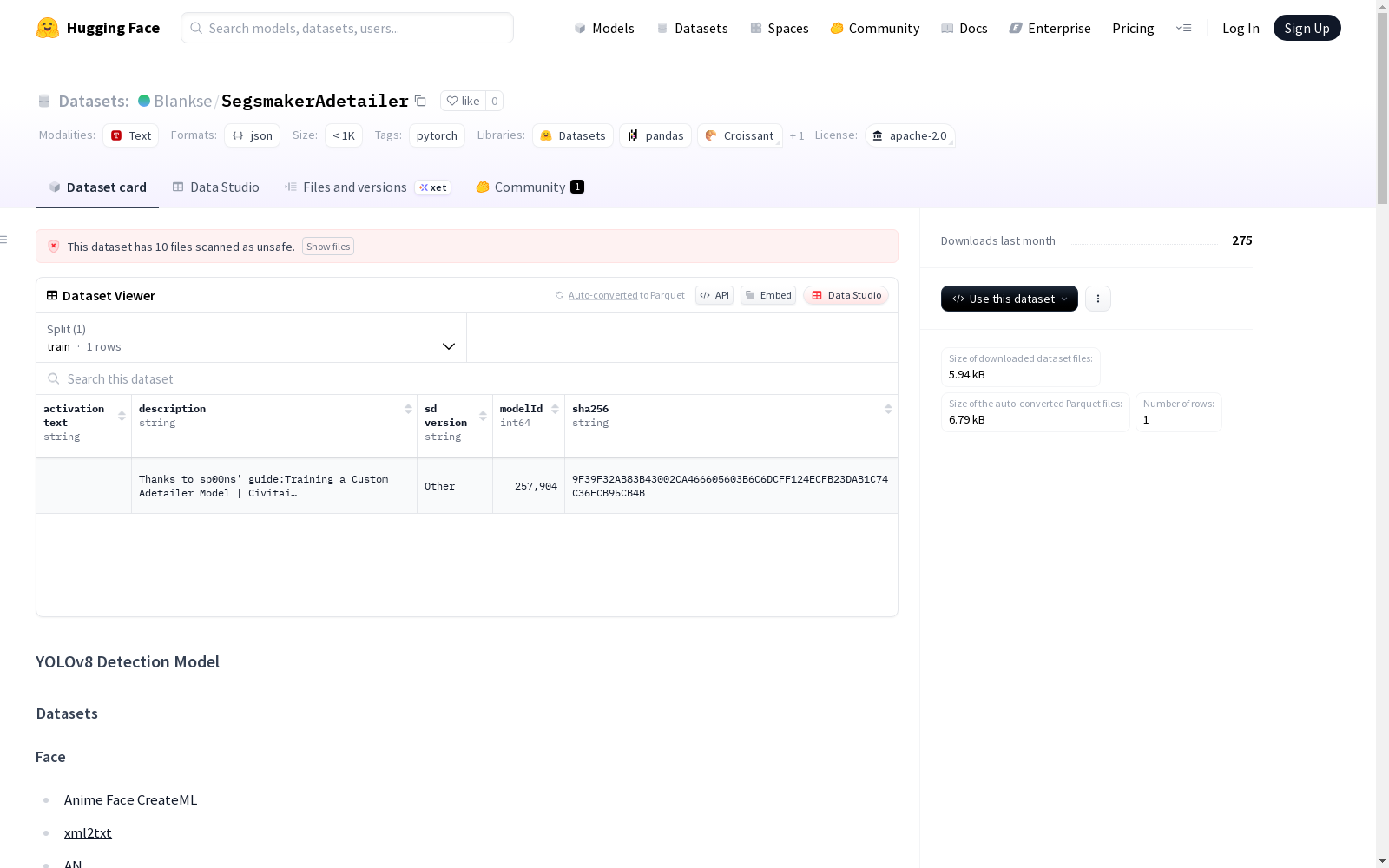Focus the Search this dataset field
The height and width of the screenshot is (868, 1389).
click(x=467, y=378)
